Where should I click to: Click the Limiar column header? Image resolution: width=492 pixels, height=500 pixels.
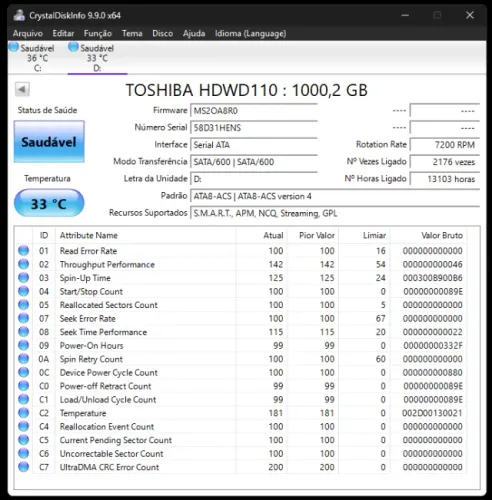pos(364,235)
